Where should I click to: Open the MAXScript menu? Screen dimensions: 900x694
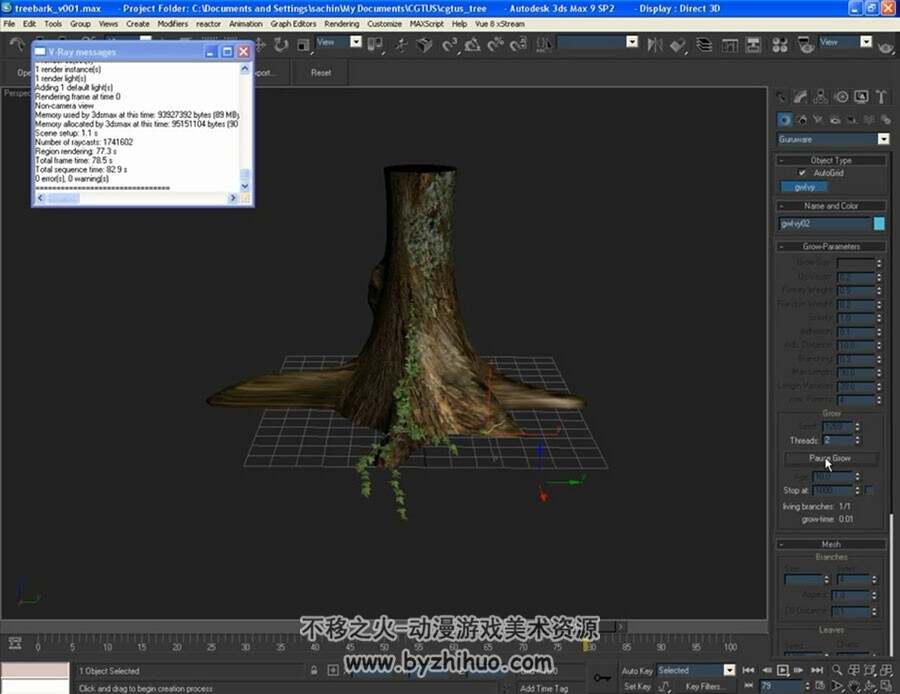426,24
